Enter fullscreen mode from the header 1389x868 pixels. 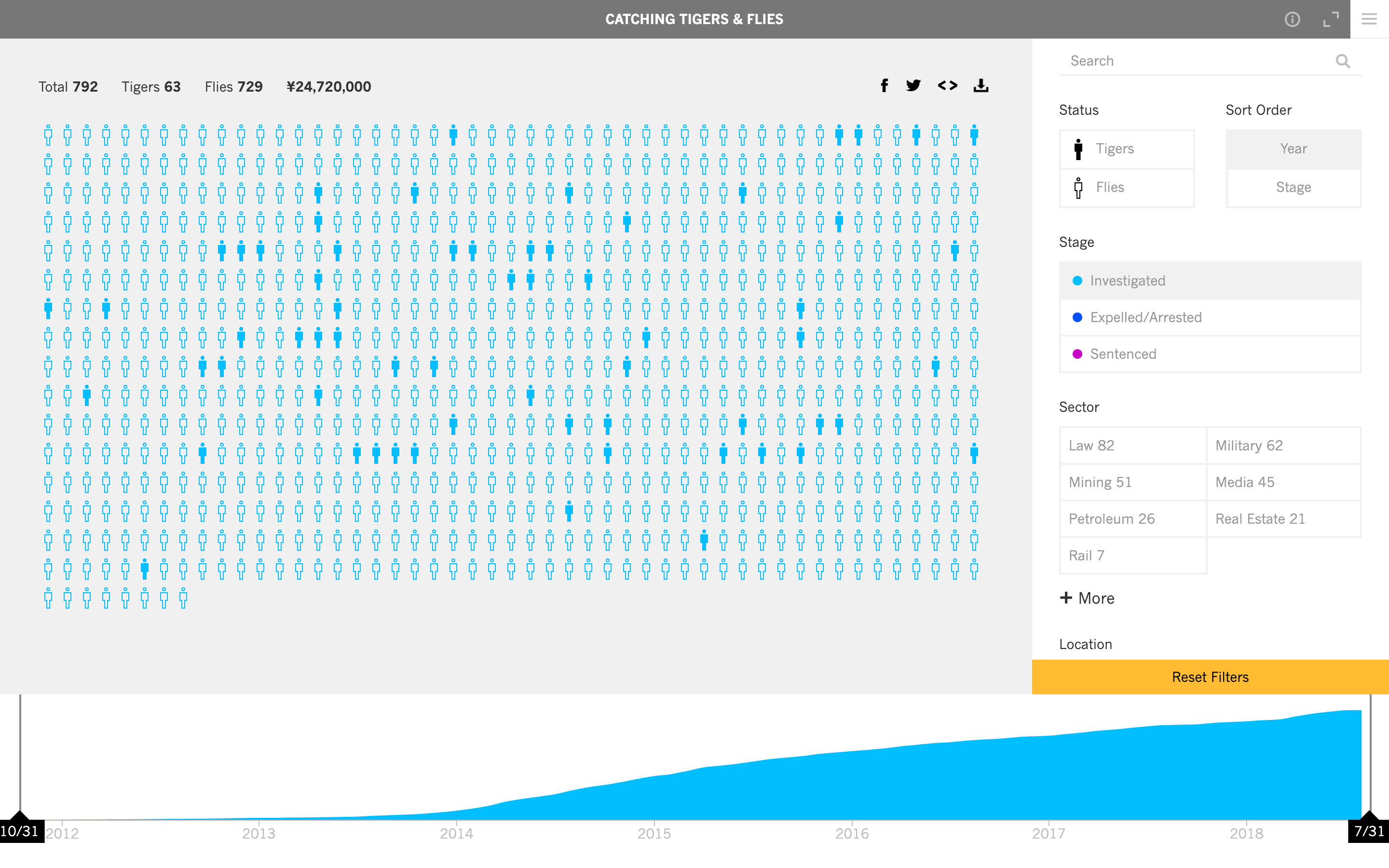1332,19
